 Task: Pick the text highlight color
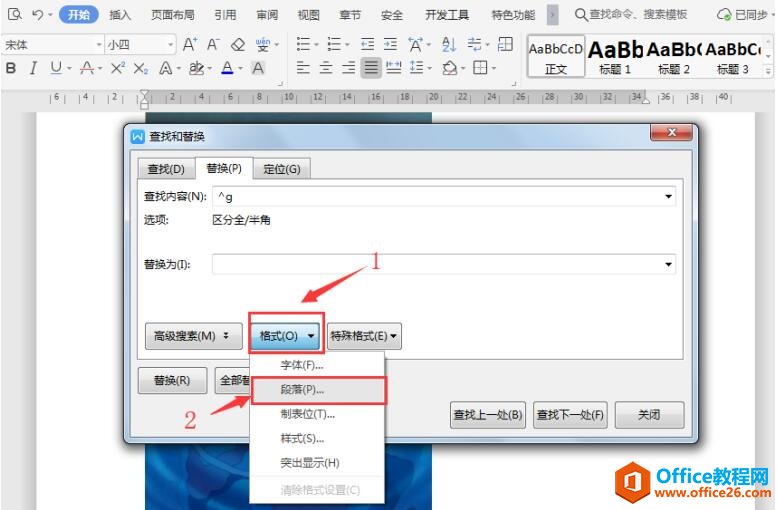click(196, 68)
